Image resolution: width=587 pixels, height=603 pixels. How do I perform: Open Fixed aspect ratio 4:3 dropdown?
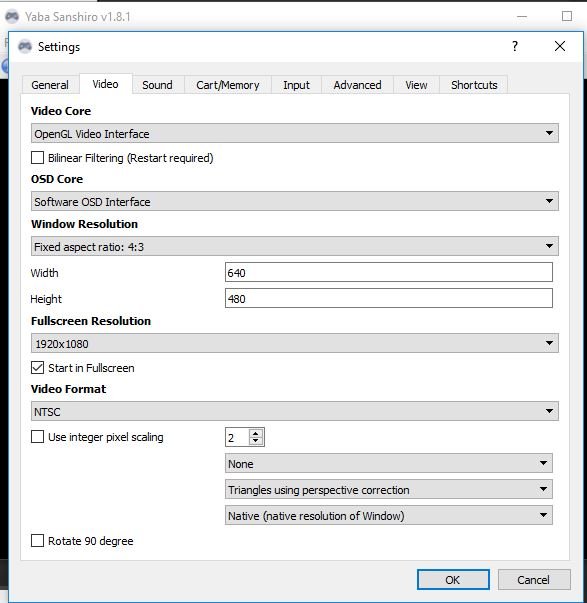tap(295, 246)
